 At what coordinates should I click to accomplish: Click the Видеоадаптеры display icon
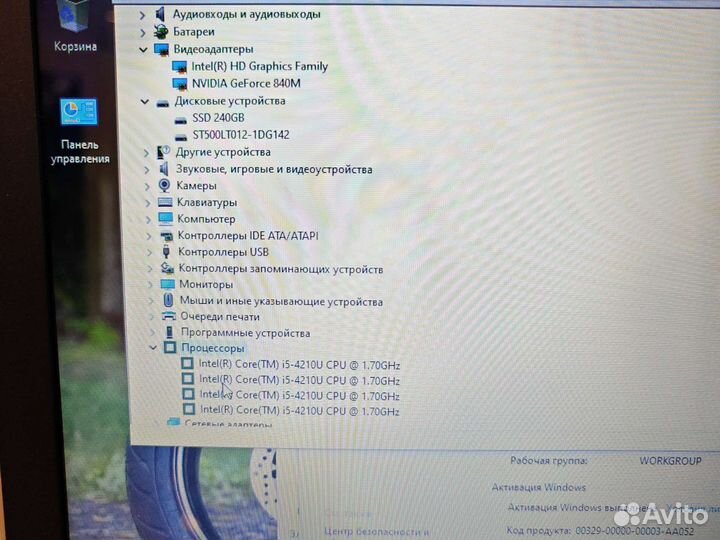click(x=162, y=49)
